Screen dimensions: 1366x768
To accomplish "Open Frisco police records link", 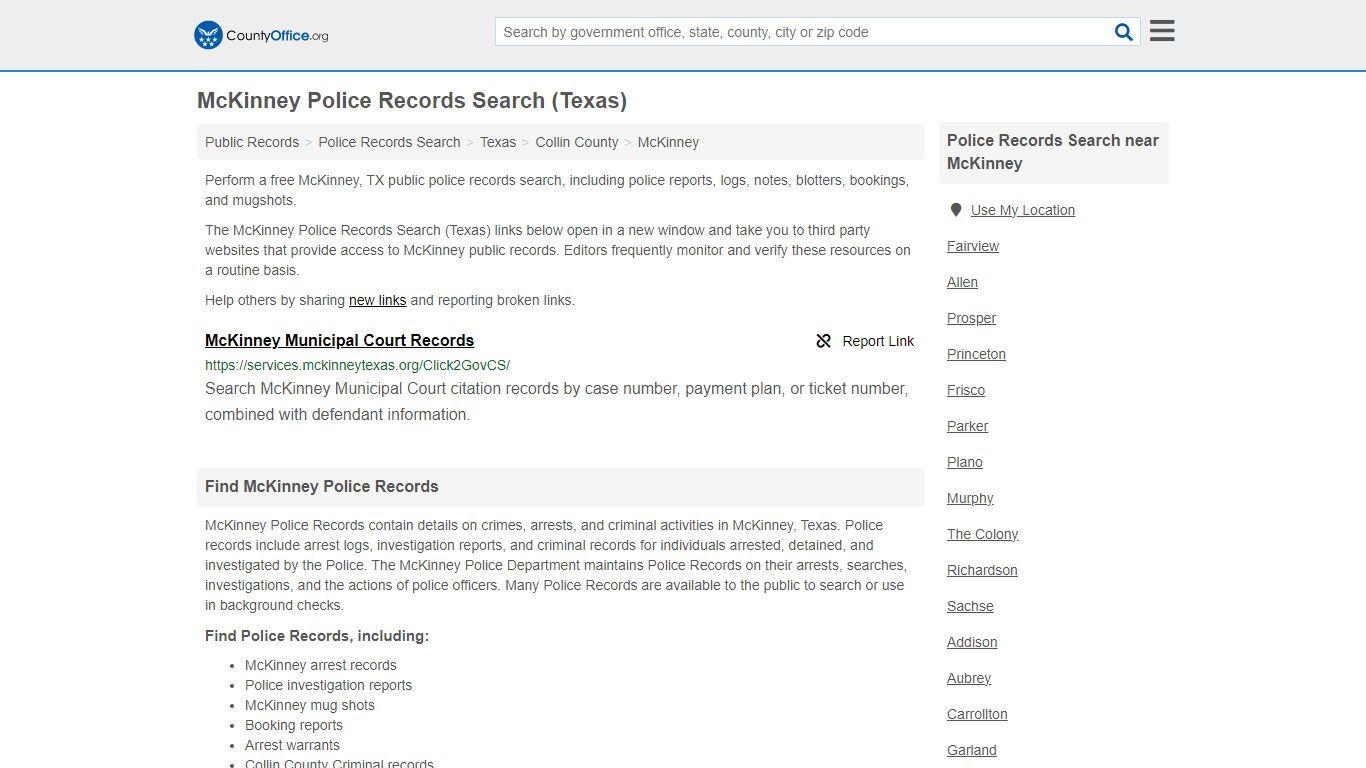I will pos(966,390).
